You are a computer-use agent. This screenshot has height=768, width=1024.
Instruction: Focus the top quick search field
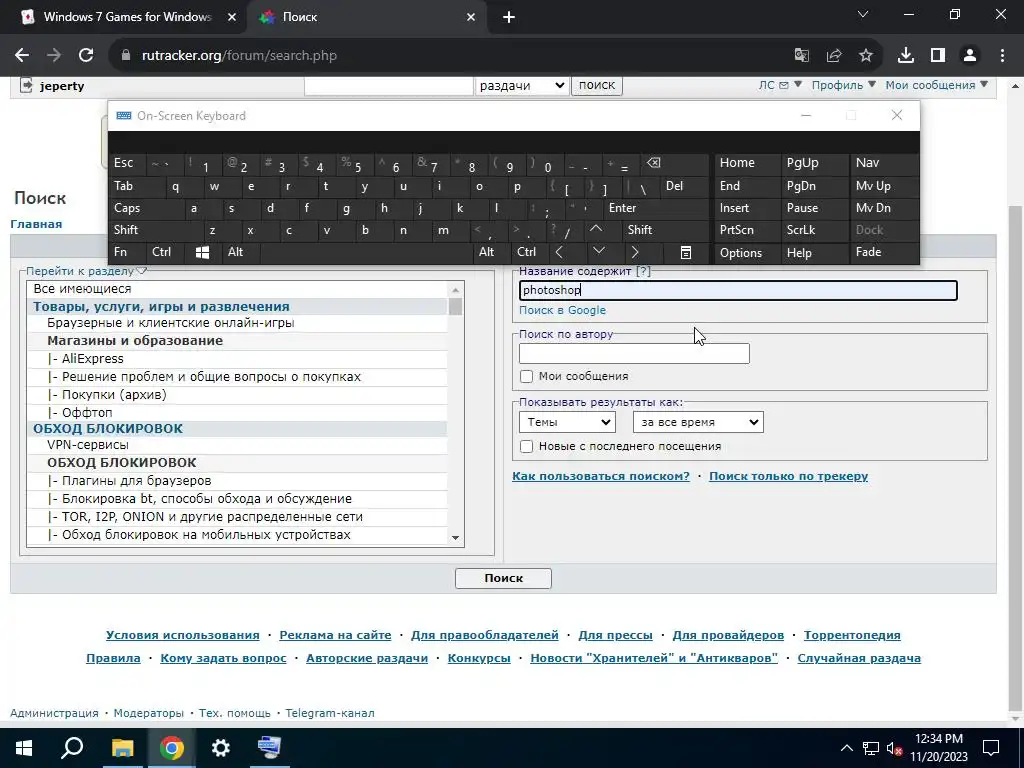point(389,85)
